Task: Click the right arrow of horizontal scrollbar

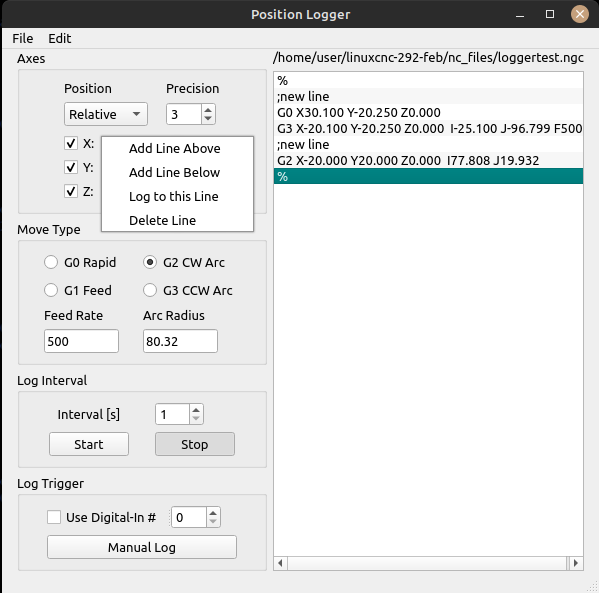Action: point(576,563)
